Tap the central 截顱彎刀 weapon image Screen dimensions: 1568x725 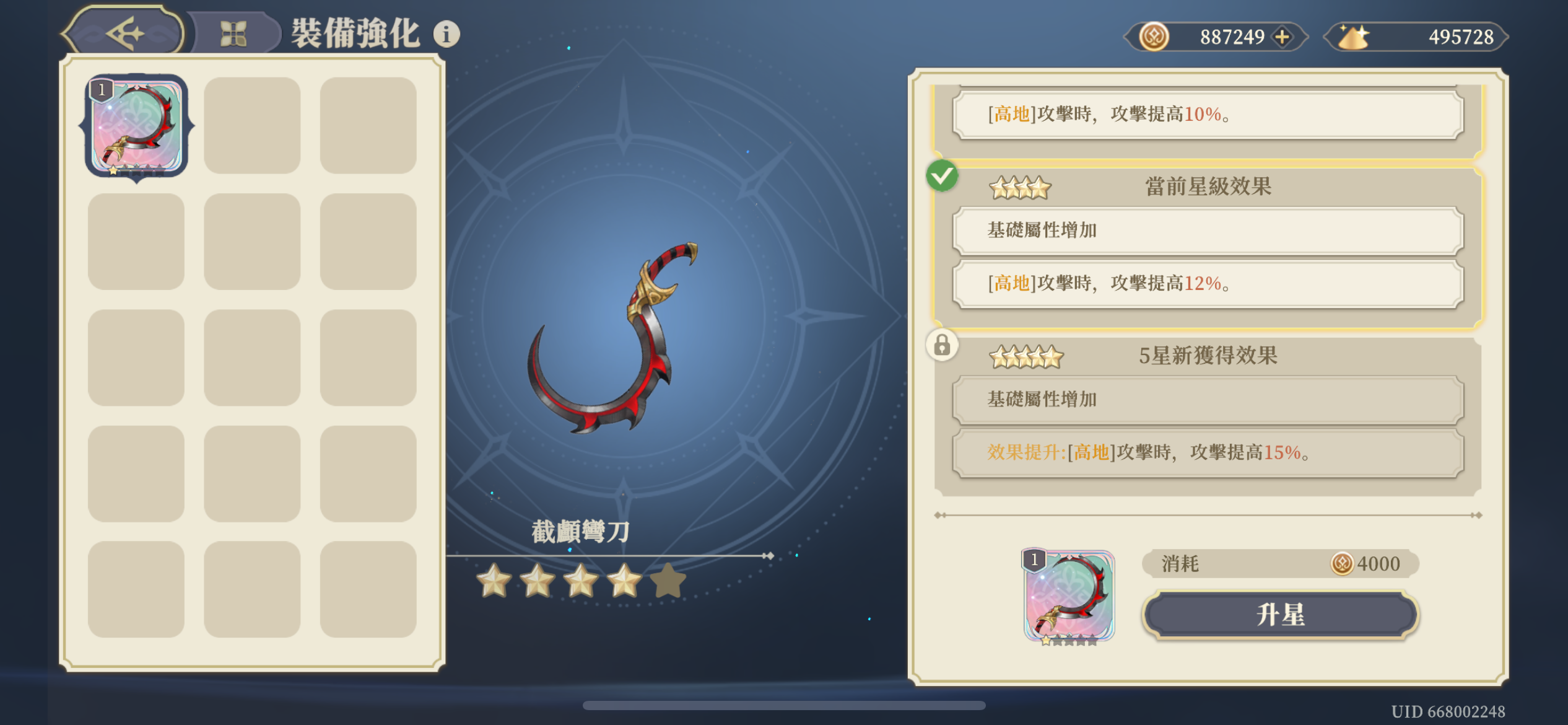click(613, 338)
